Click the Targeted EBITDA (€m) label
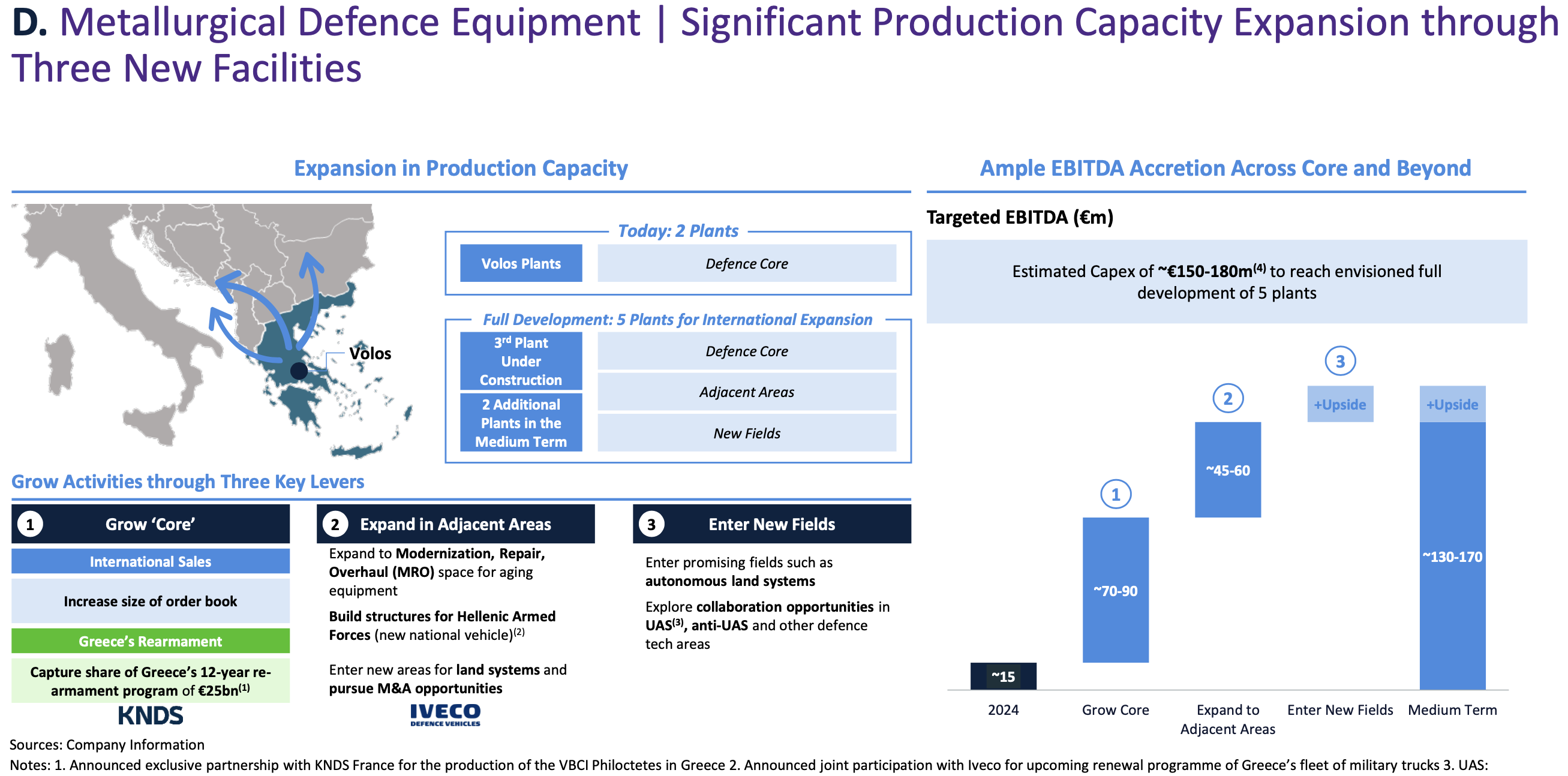 (1020, 217)
